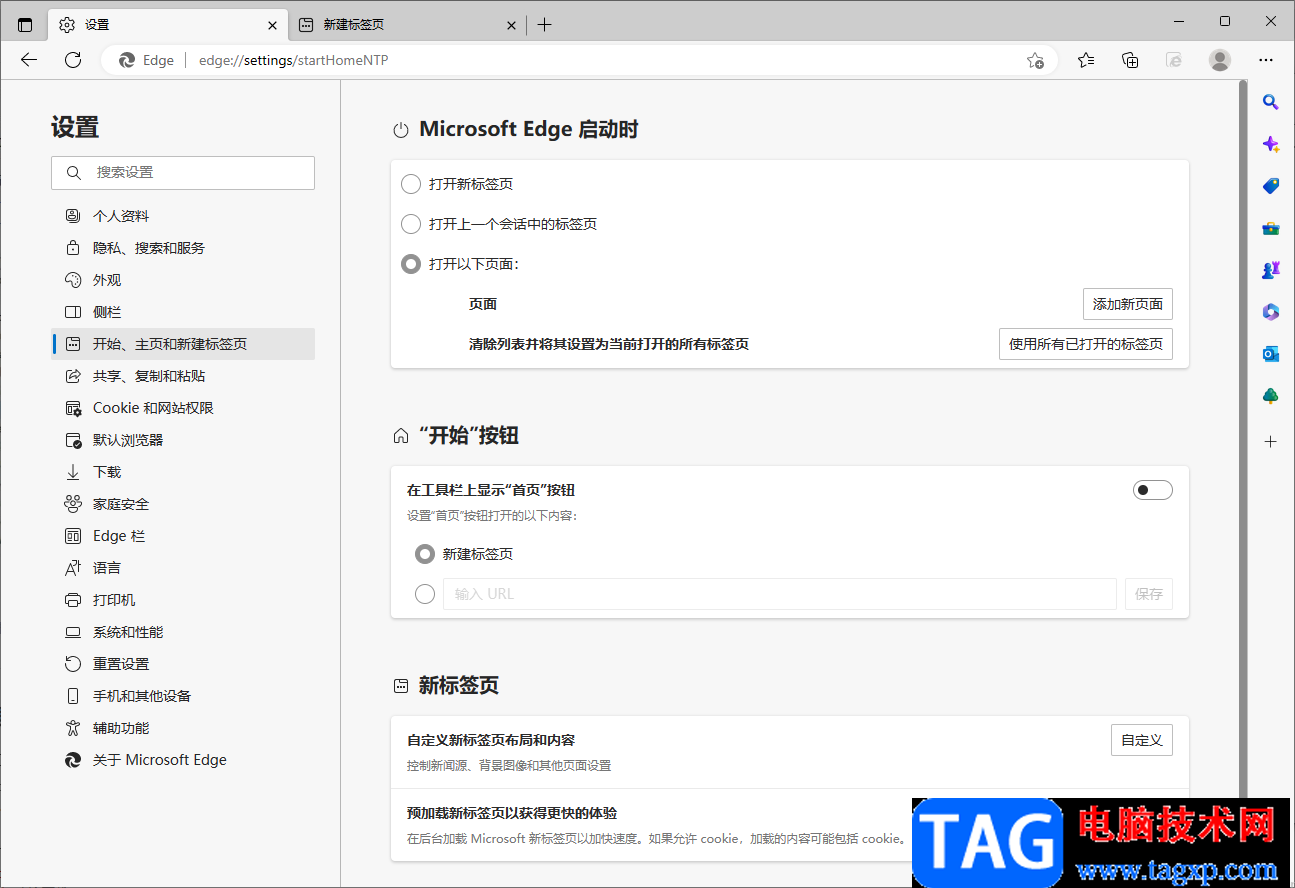Image resolution: width=1295 pixels, height=888 pixels.
Task: Go back using the back arrow
Action: click(x=29, y=60)
